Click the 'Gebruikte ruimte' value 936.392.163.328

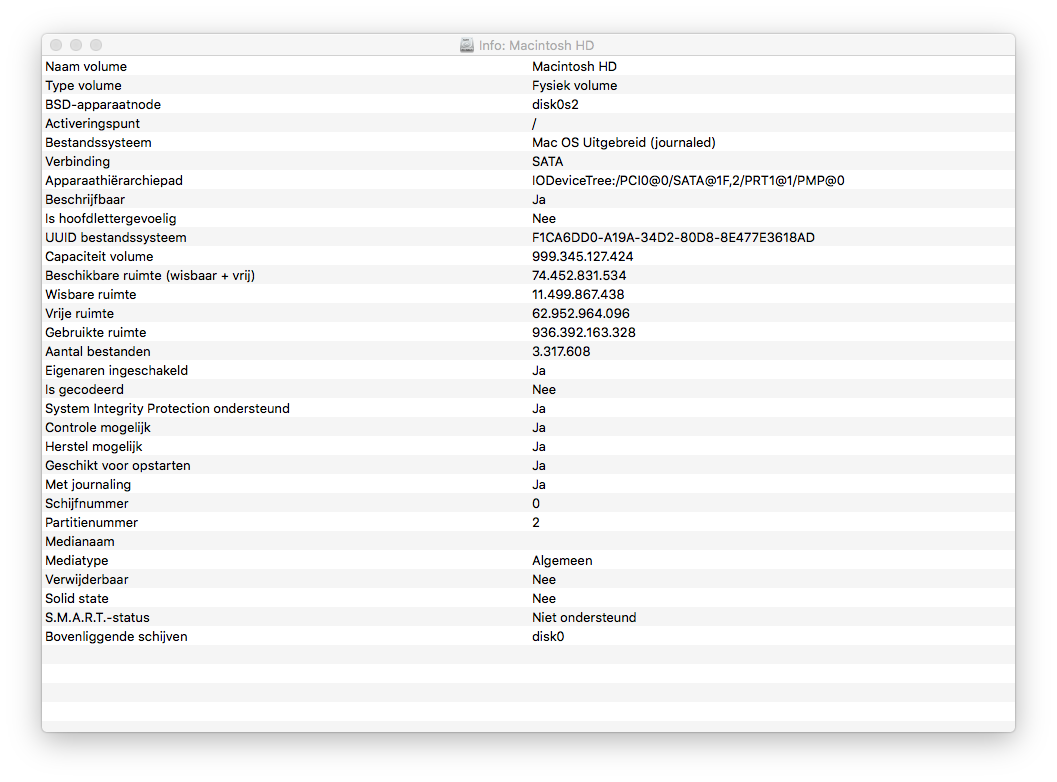584,332
